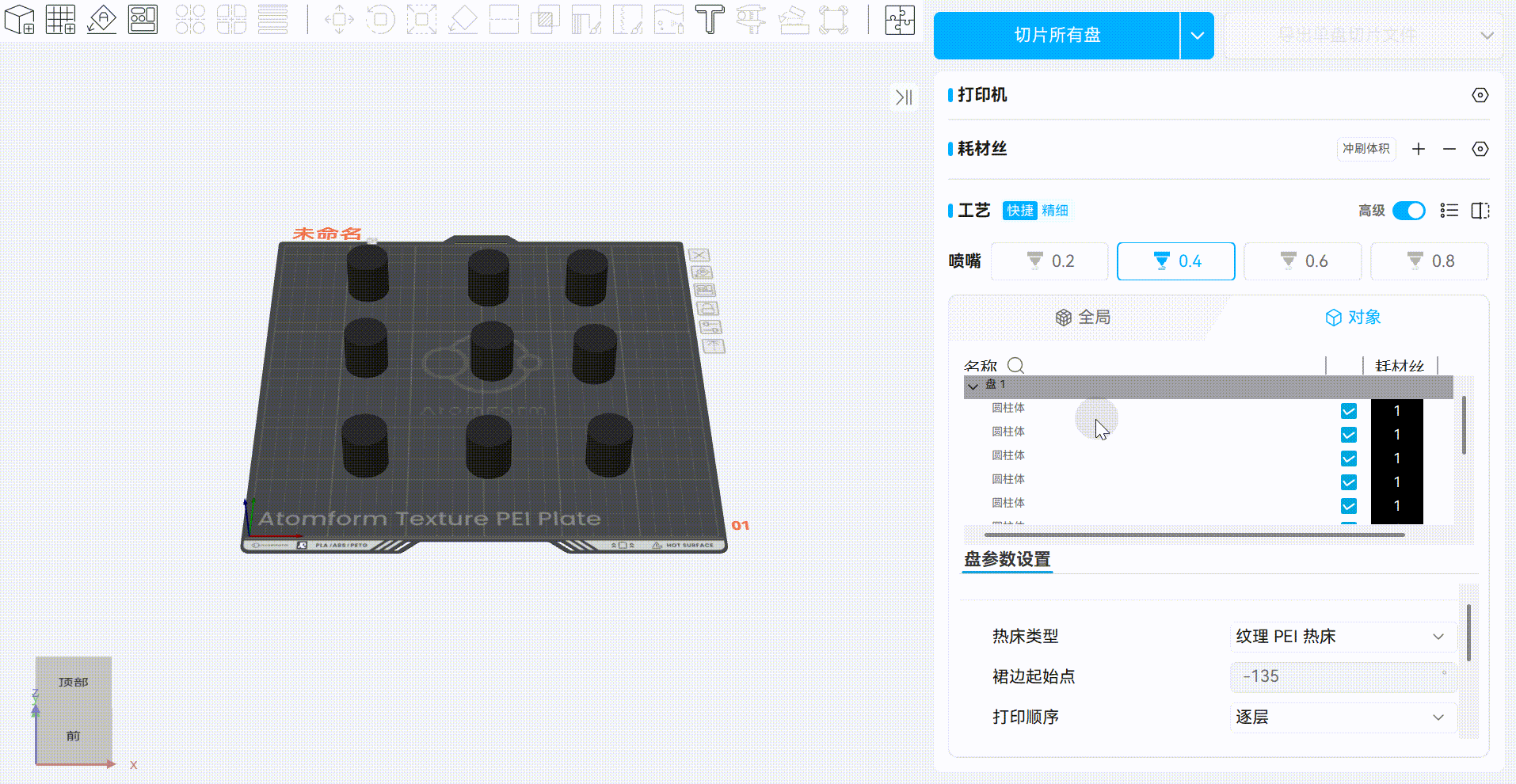Select the Text shape tool

[710, 19]
